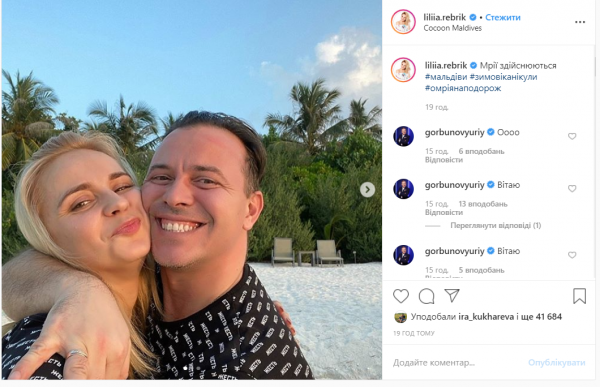Like the 'Оооо' comment heart

click(x=572, y=136)
